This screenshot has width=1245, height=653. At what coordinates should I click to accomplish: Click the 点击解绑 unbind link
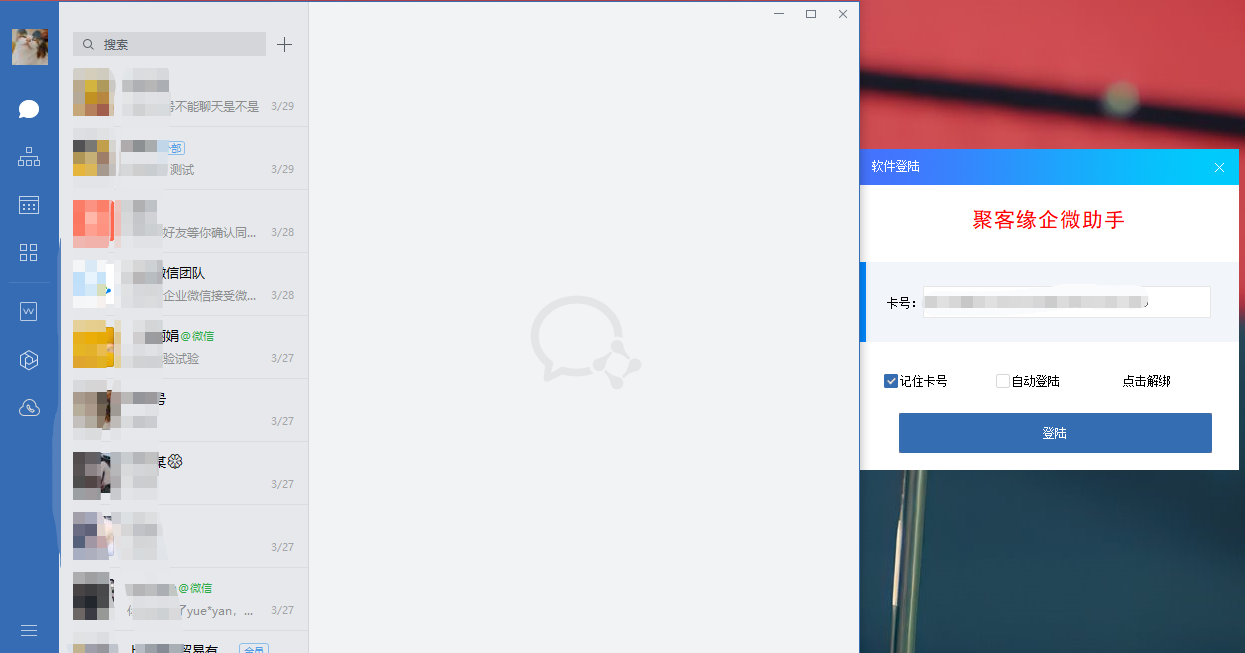point(1146,381)
